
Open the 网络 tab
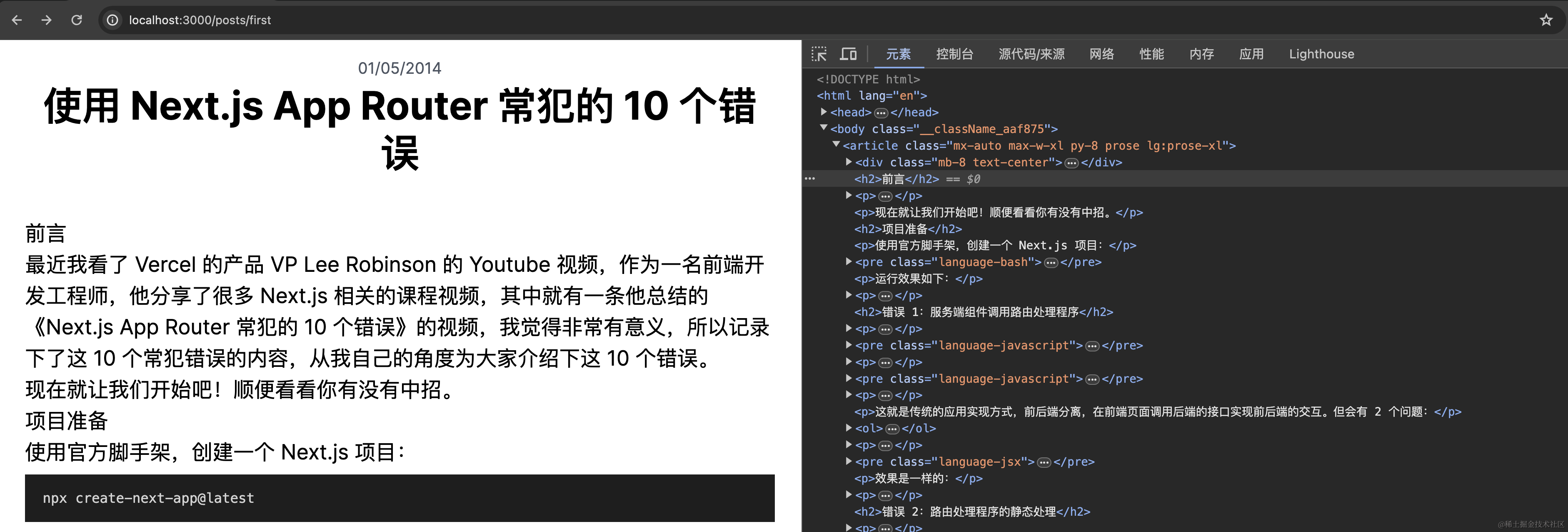[x=1101, y=54]
